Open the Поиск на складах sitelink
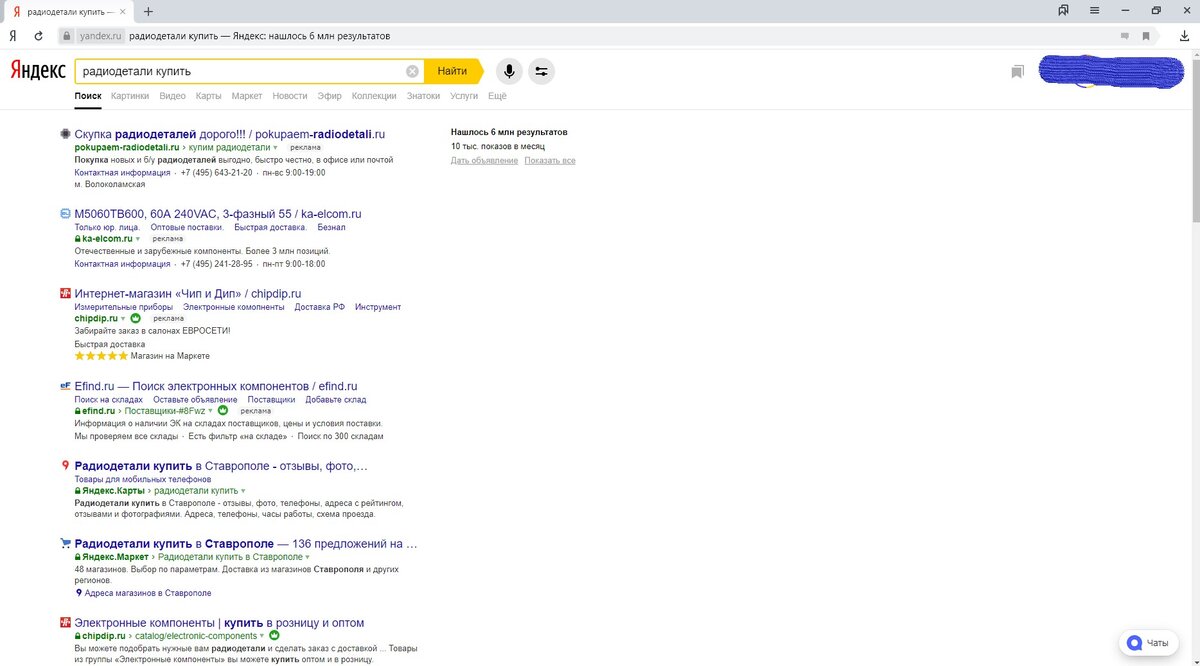Viewport: 1200px width, 666px height. pos(109,399)
